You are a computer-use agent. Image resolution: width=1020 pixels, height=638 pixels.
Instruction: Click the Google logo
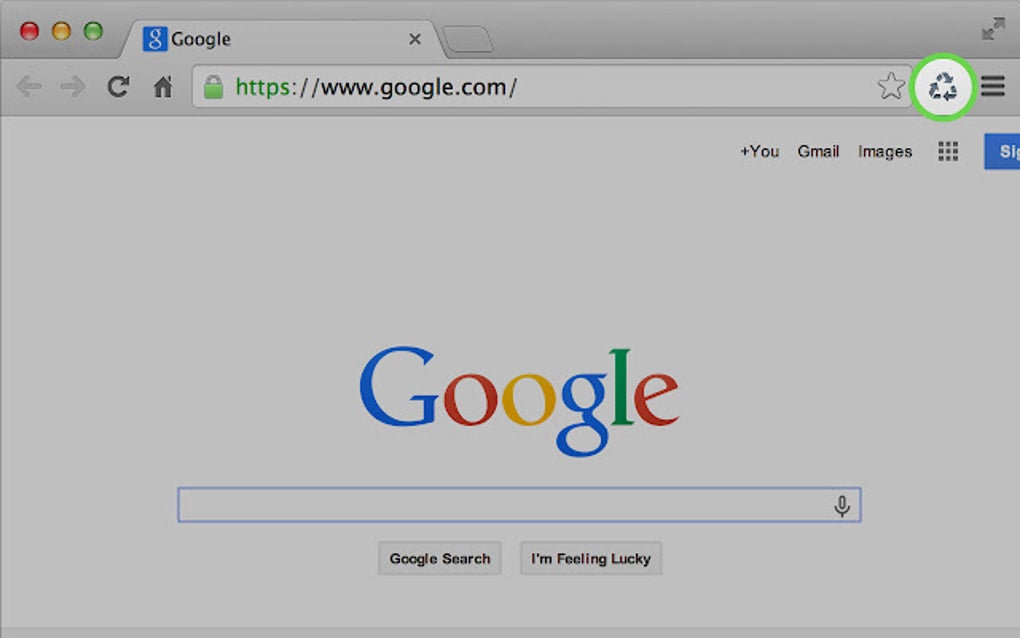tap(519, 401)
